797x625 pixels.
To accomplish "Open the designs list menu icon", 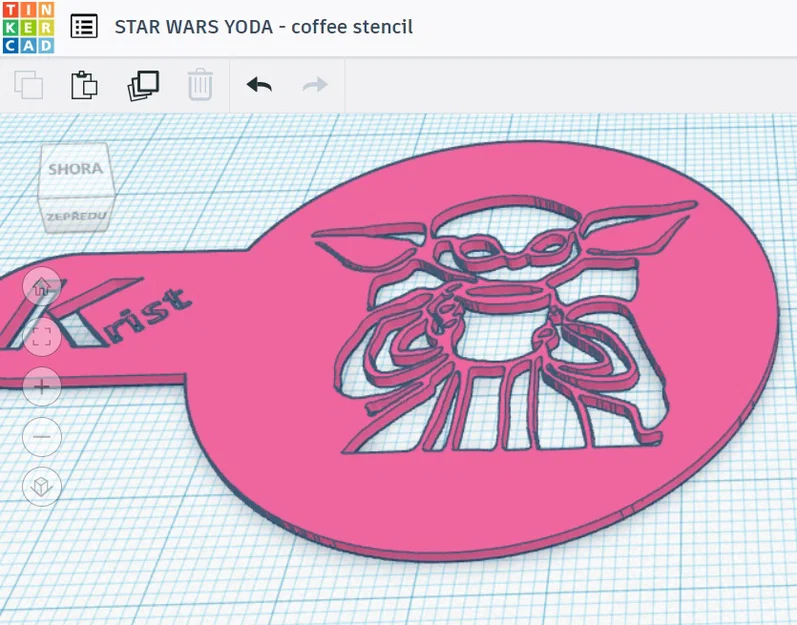I will (x=84, y=26).
